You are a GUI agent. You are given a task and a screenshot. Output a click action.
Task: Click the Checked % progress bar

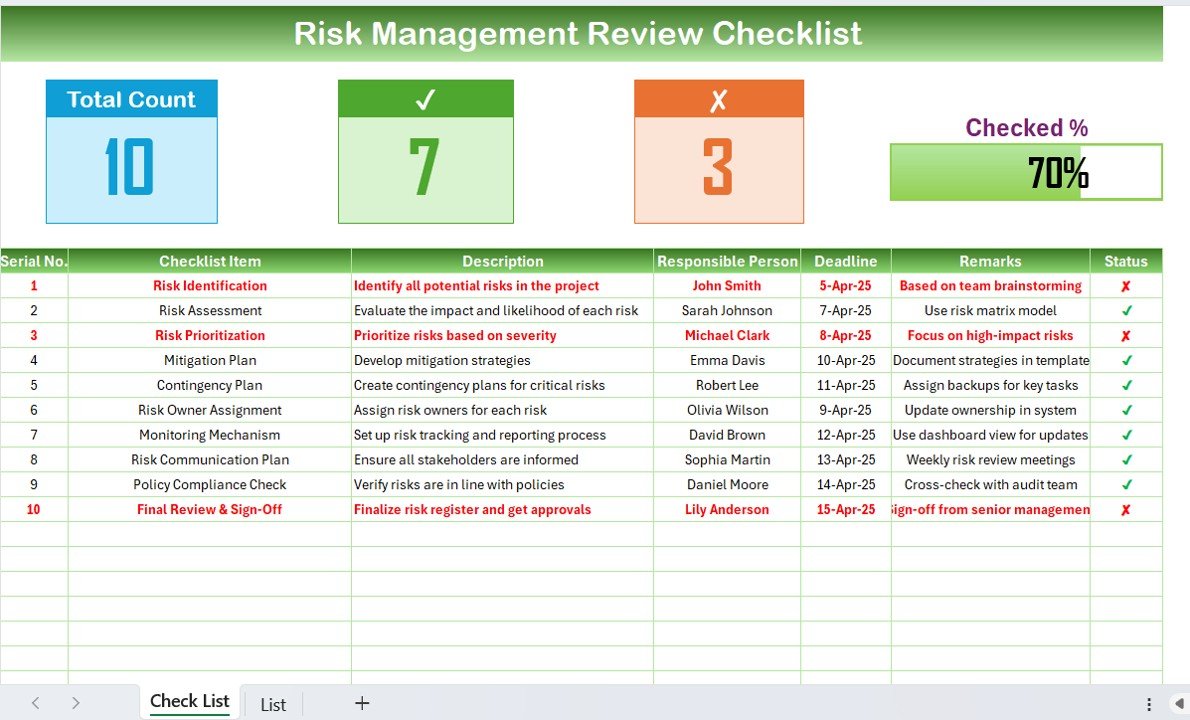(x=1026, y=172)
